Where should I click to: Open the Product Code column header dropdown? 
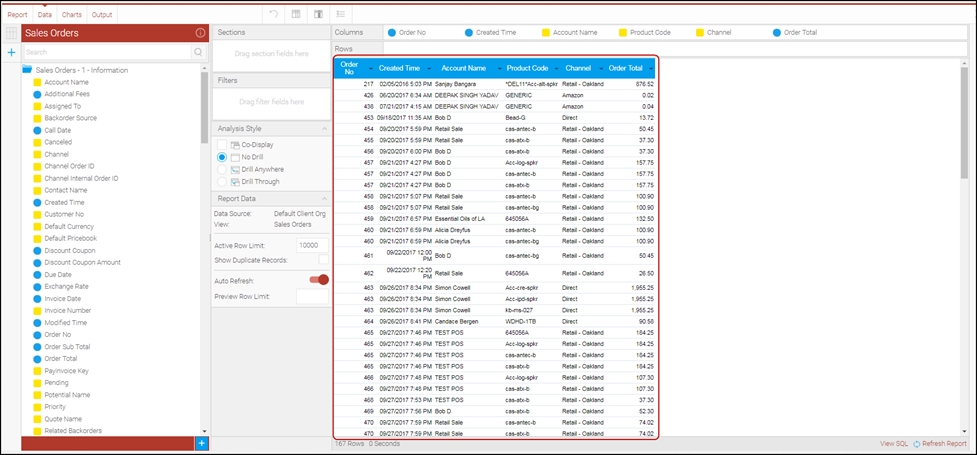coord(557,68)
